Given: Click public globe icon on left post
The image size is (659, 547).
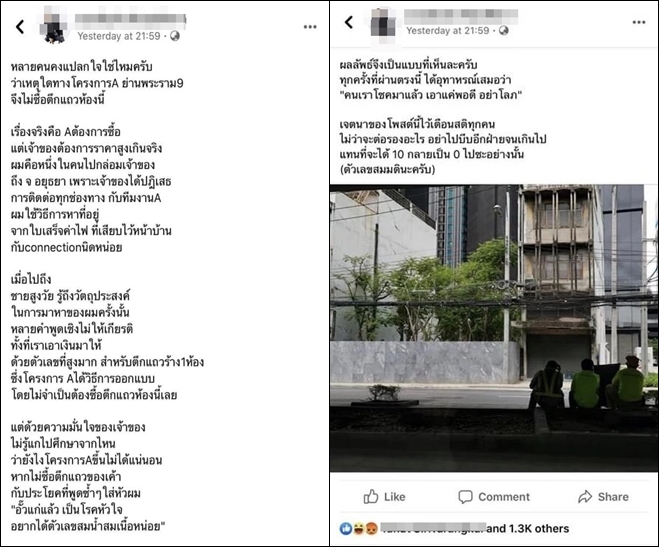Looking at the screenshot, I should point(175,36).
